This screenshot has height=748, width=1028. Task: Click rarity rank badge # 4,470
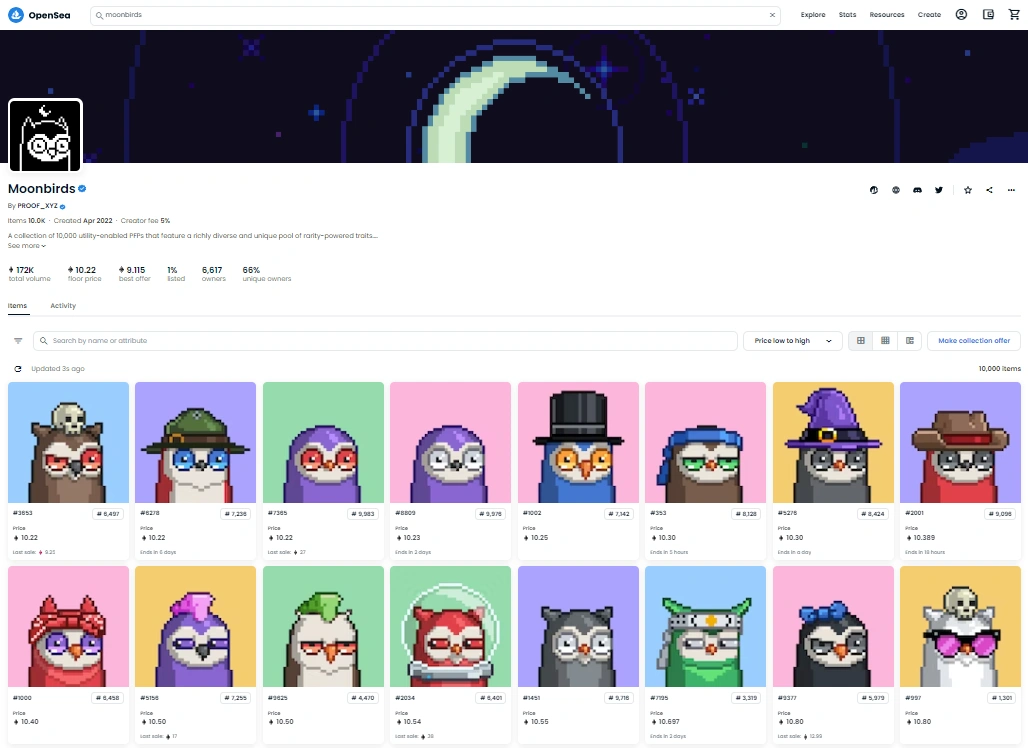363,698
